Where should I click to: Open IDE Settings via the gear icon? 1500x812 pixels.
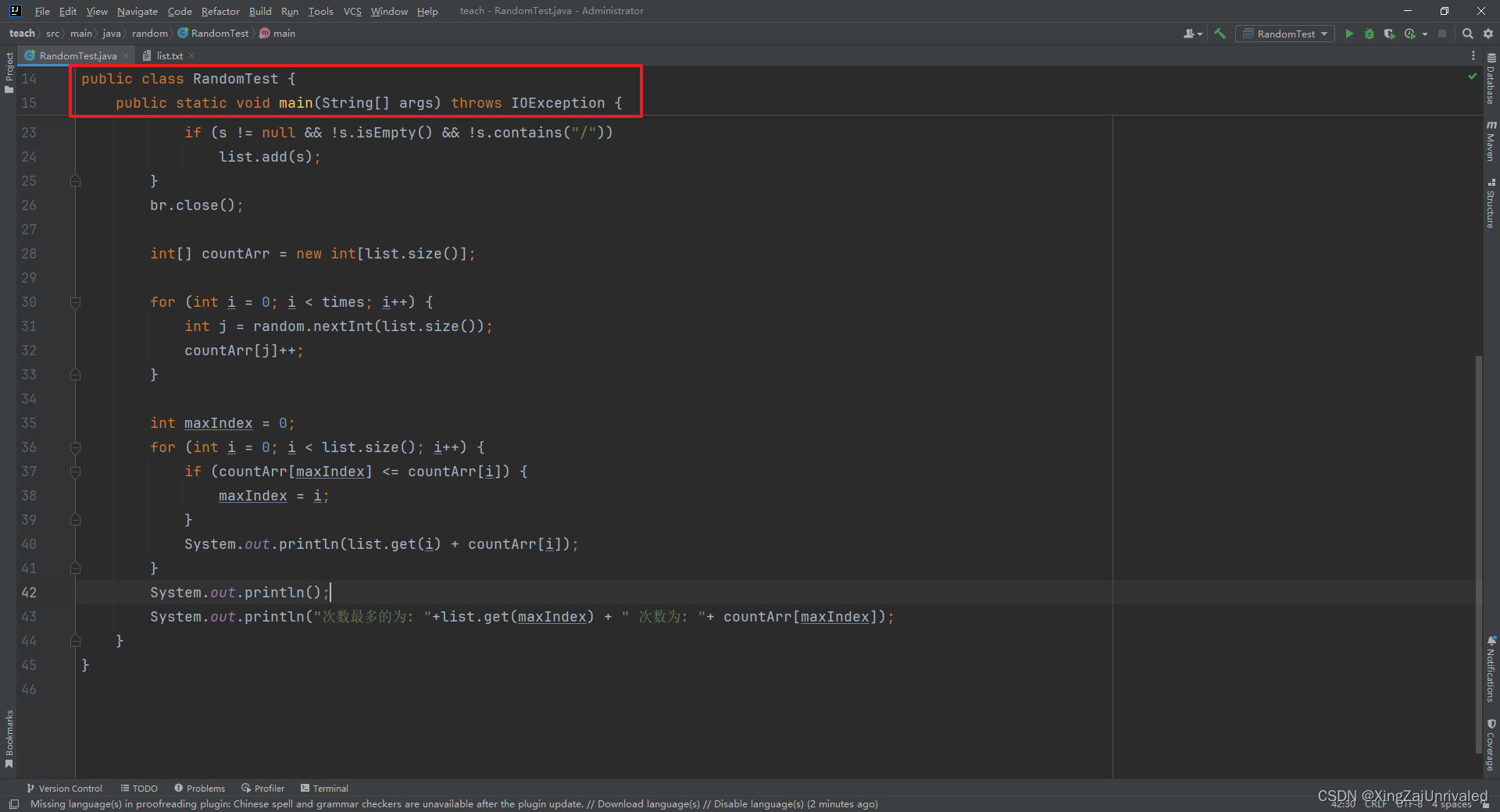coord(1488,34)
